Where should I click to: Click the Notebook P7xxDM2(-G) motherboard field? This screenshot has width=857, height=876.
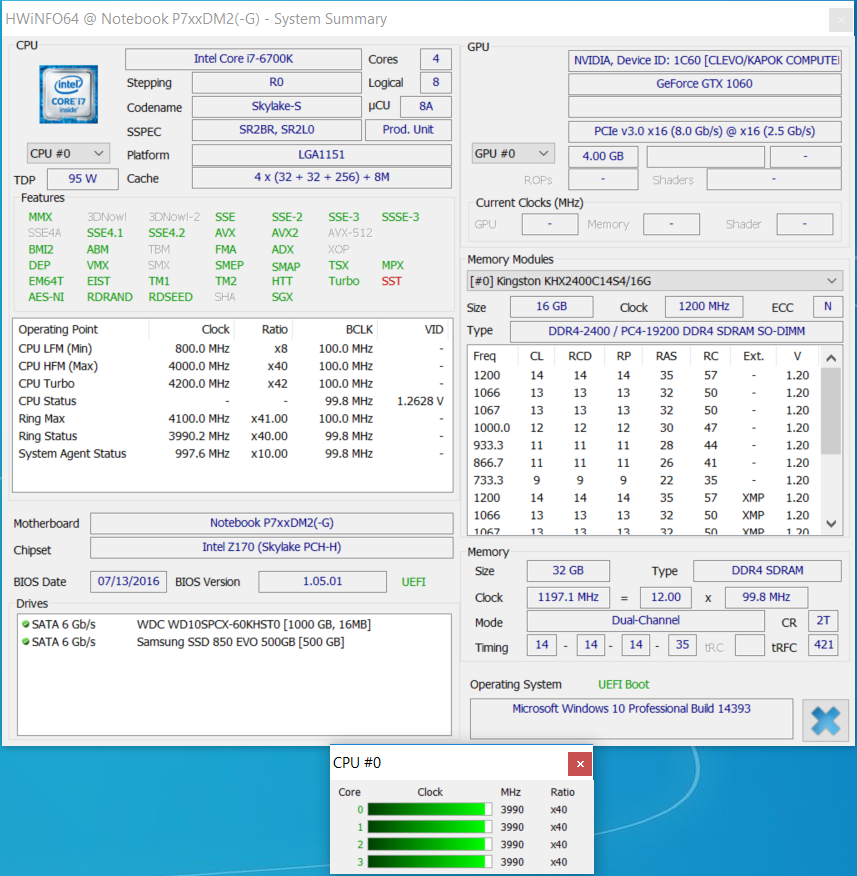pos(272,523)
